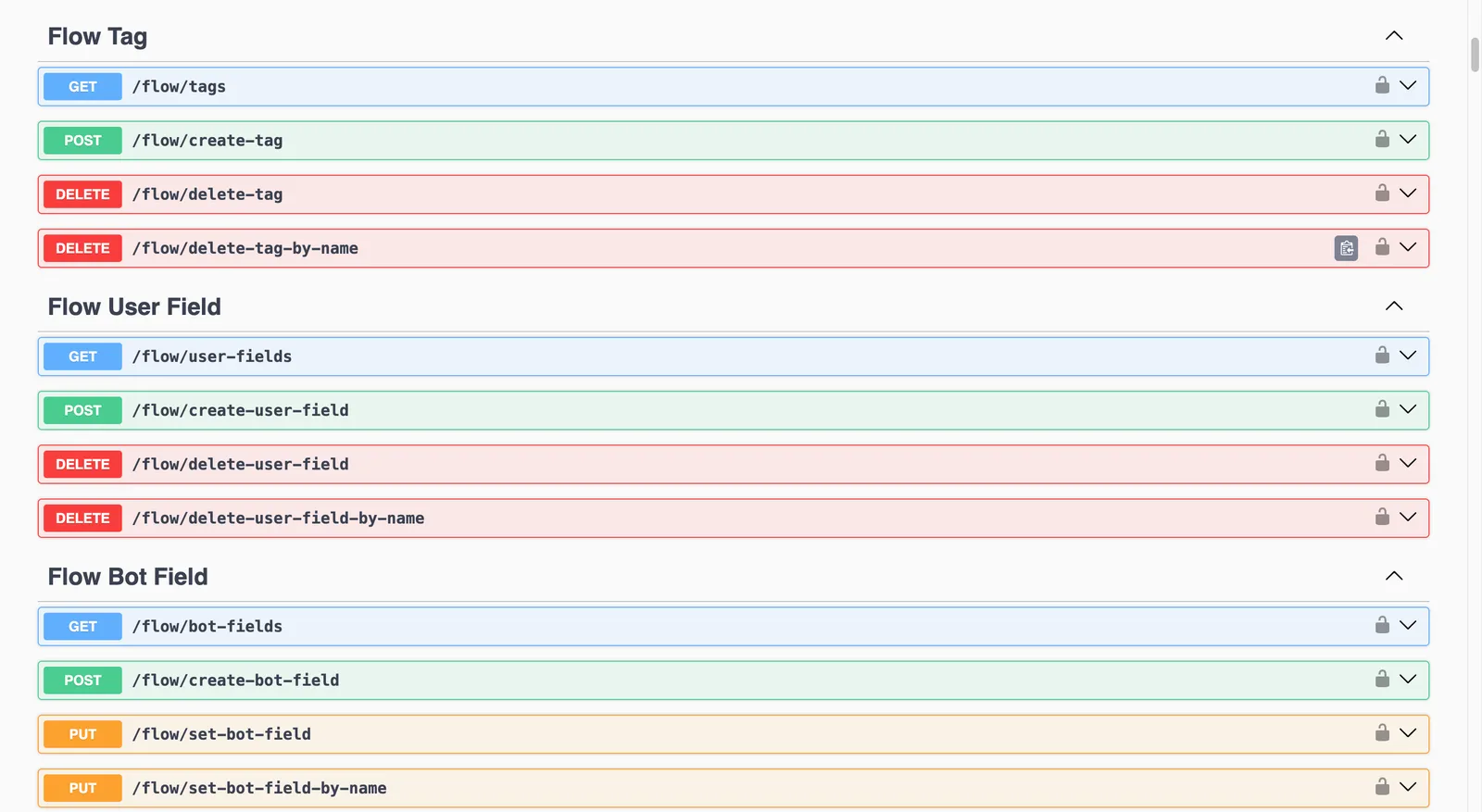Expand the PUT /flow/set-bot-field row chevron
The width and height of the screenshot is (1482, 812).
(1408, 732)
